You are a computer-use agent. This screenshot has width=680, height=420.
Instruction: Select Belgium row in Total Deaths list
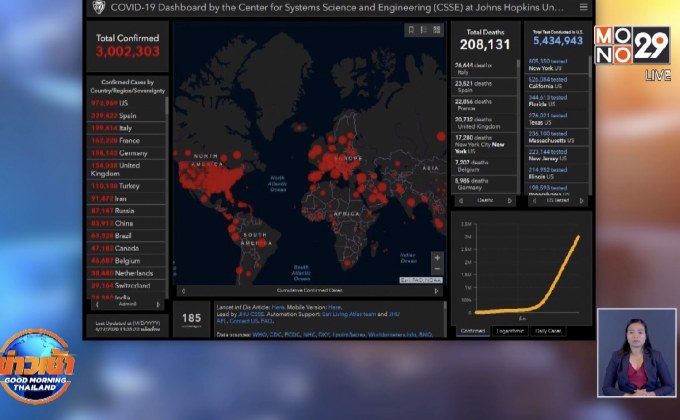[484, 166]
